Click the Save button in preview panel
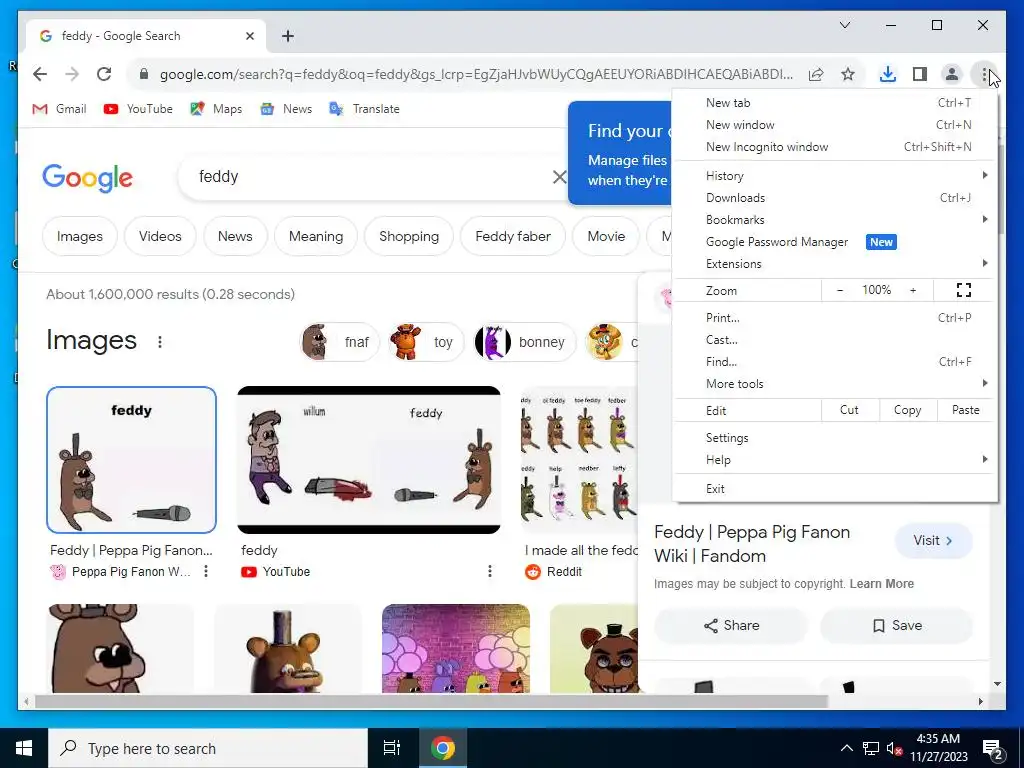 pos(897,626)
